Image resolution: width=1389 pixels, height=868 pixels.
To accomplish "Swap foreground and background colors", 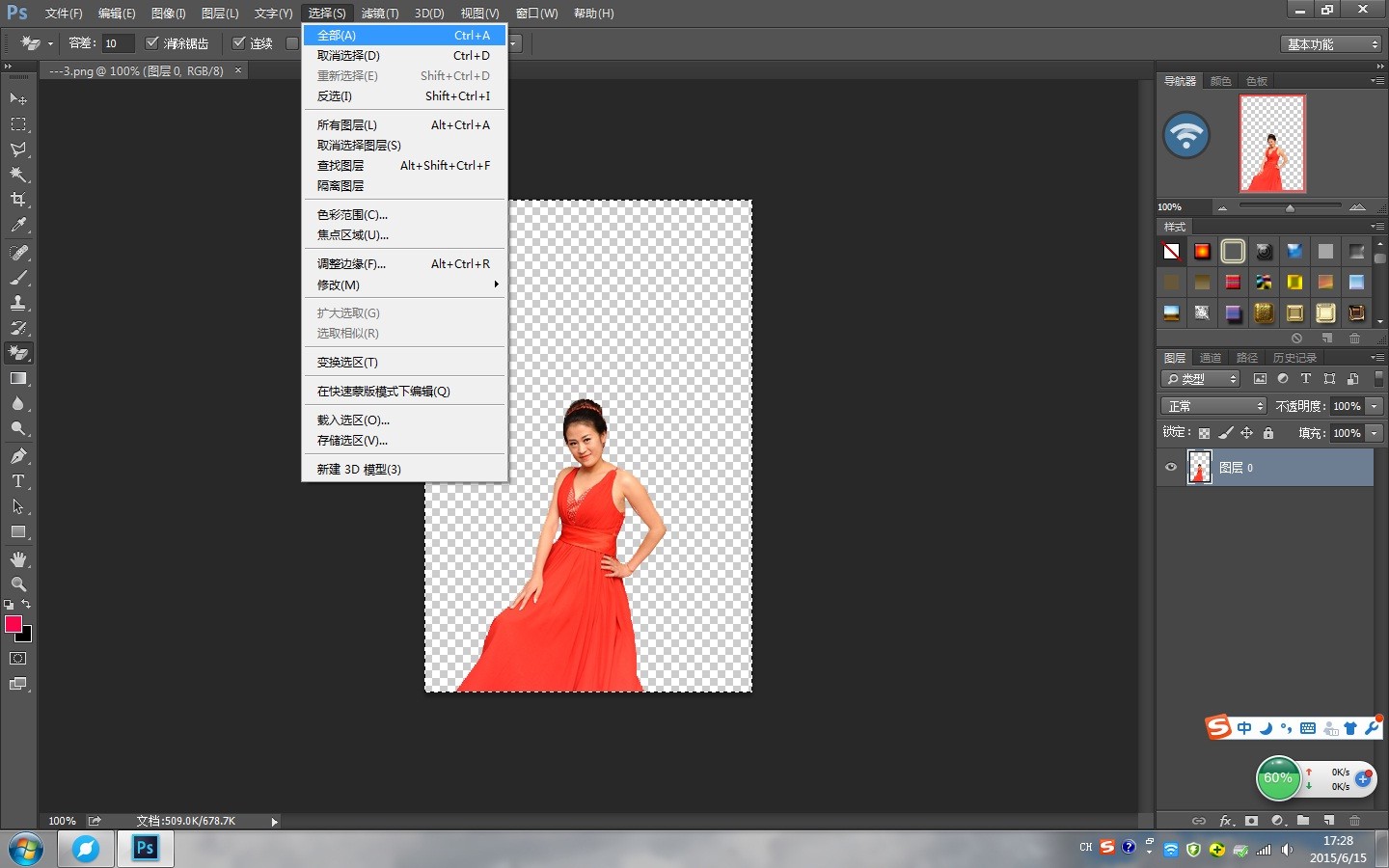I will point(26,605).
